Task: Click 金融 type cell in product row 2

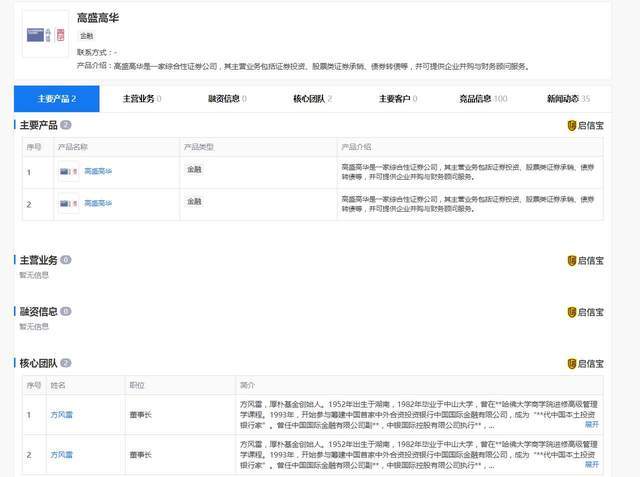Action: [x=194, y=202]
